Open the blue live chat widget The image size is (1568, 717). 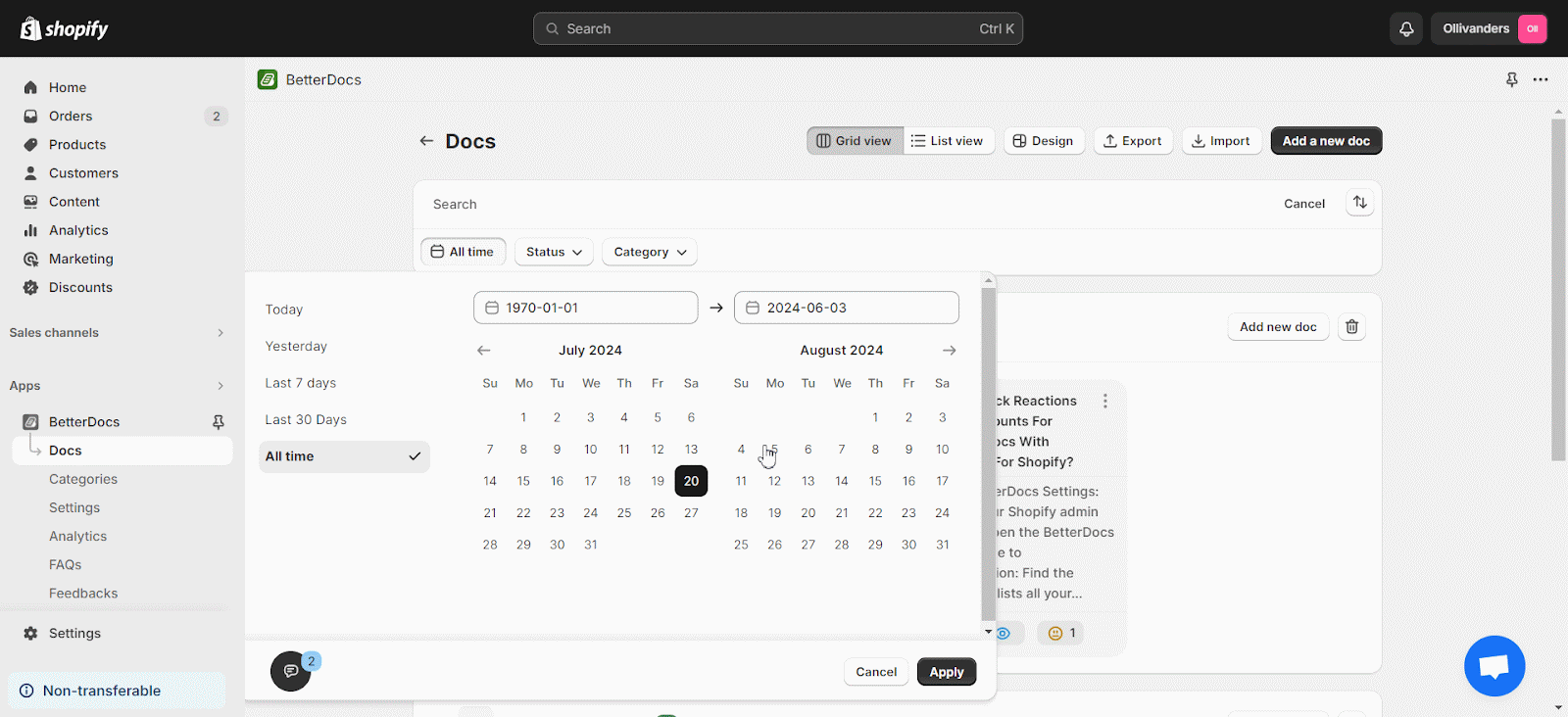1494,666
